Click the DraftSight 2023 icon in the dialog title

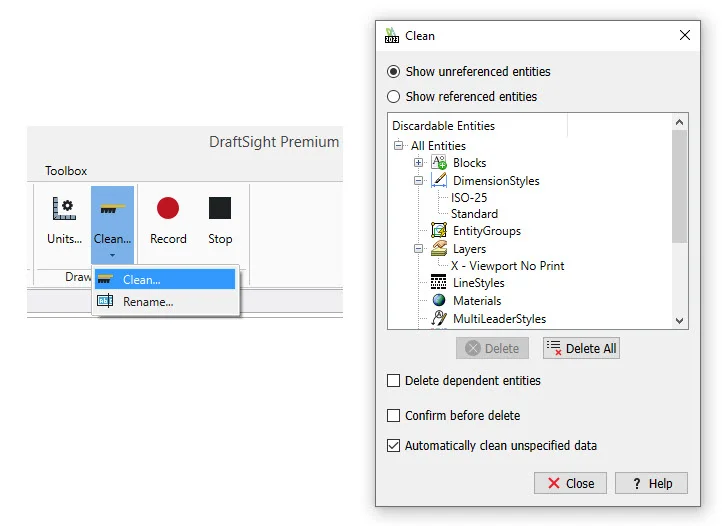[392, 35]
